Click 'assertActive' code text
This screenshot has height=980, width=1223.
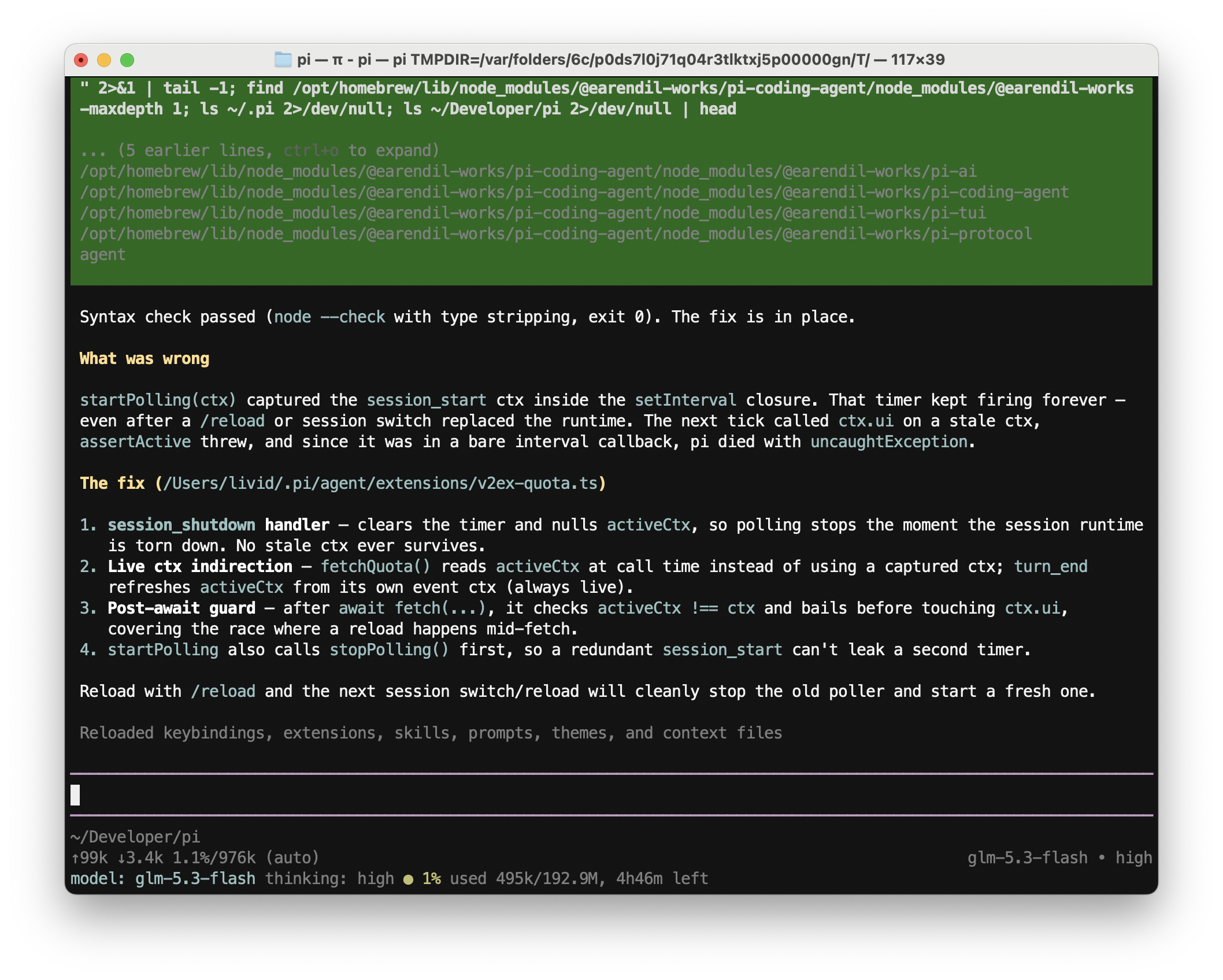pos(135,441)
